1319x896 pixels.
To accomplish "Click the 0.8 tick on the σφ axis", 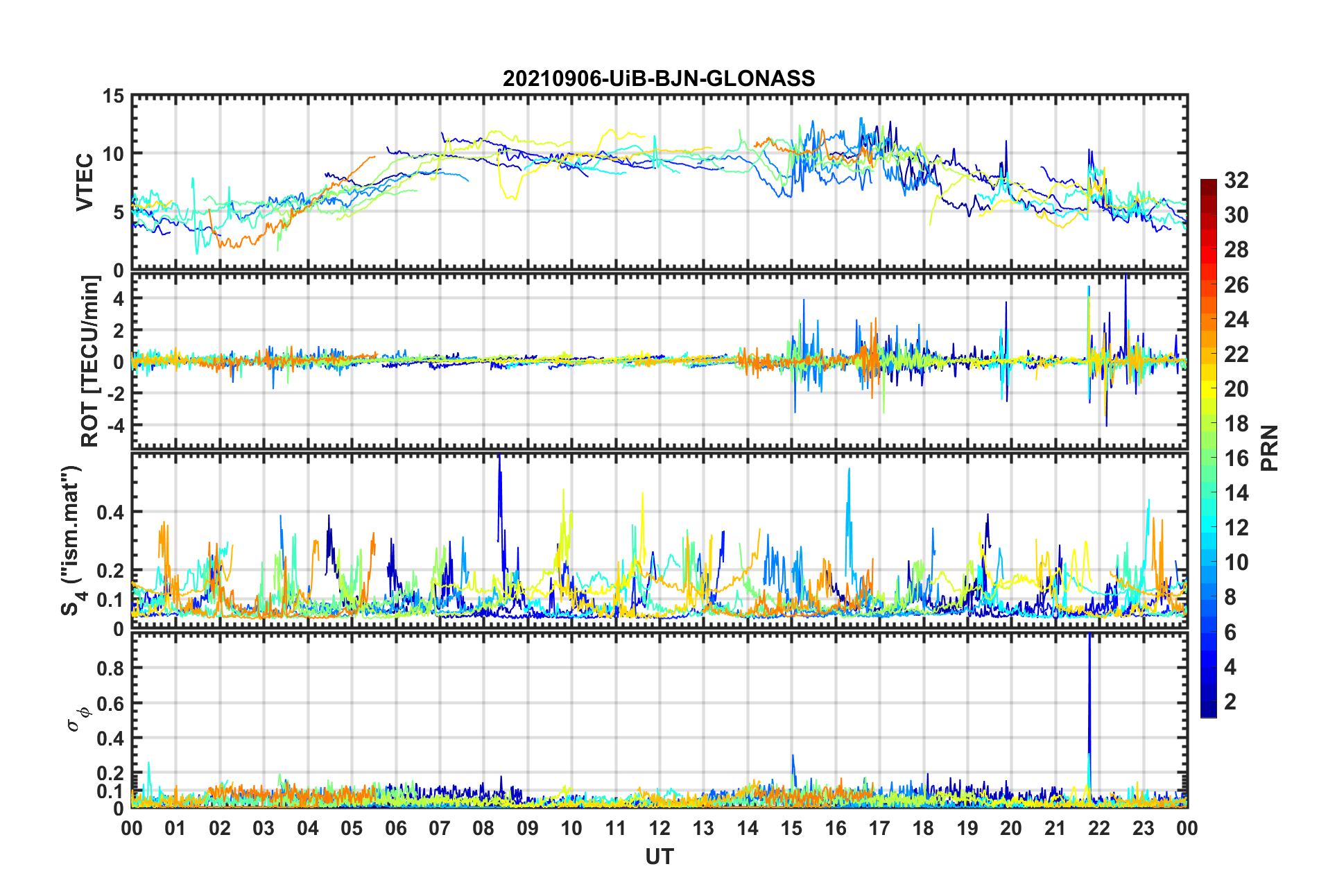I will 111,669.
